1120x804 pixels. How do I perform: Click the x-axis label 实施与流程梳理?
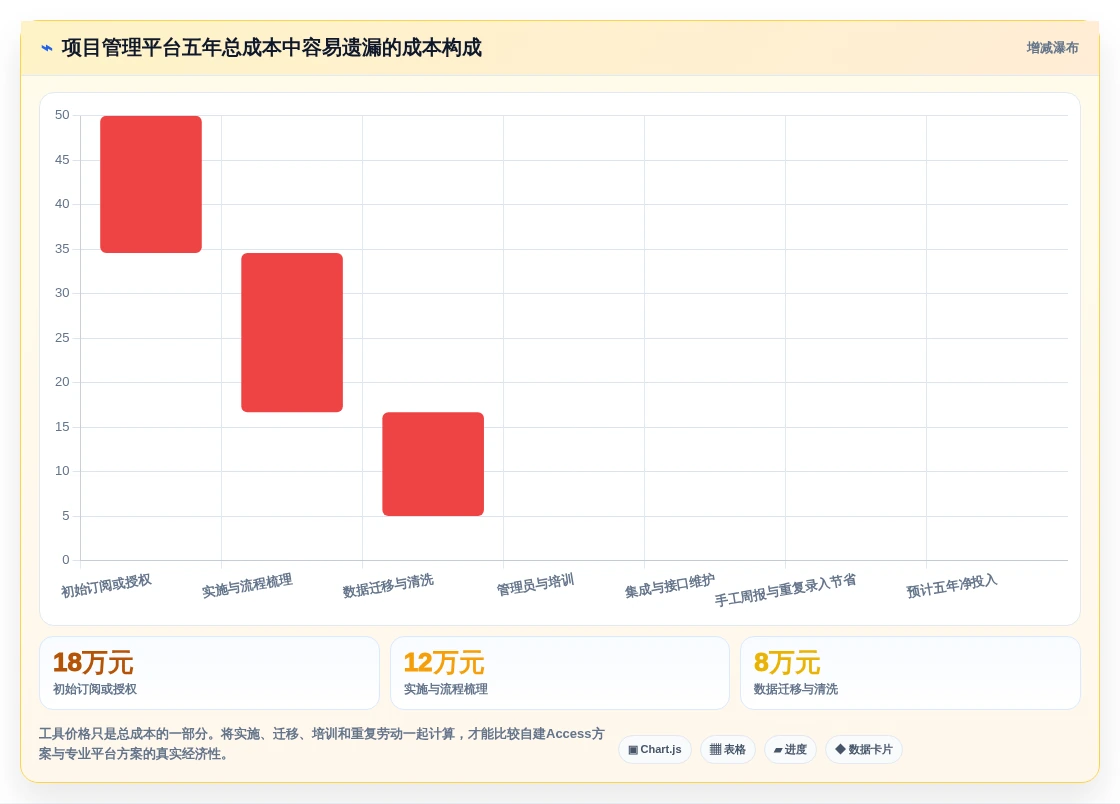point(247,586)
